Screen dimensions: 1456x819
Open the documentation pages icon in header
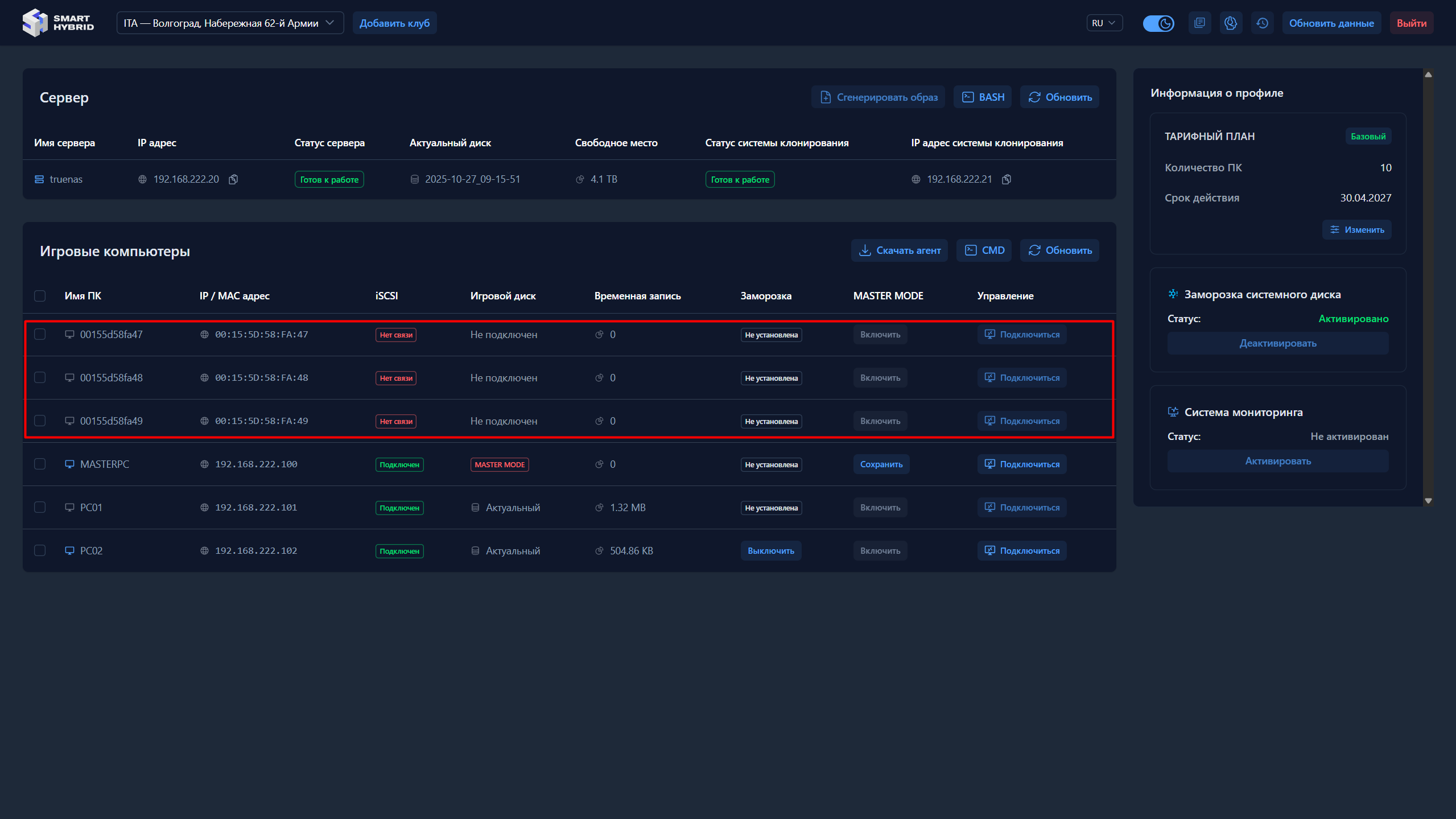pyautogui.click(x=1199, y=23)
